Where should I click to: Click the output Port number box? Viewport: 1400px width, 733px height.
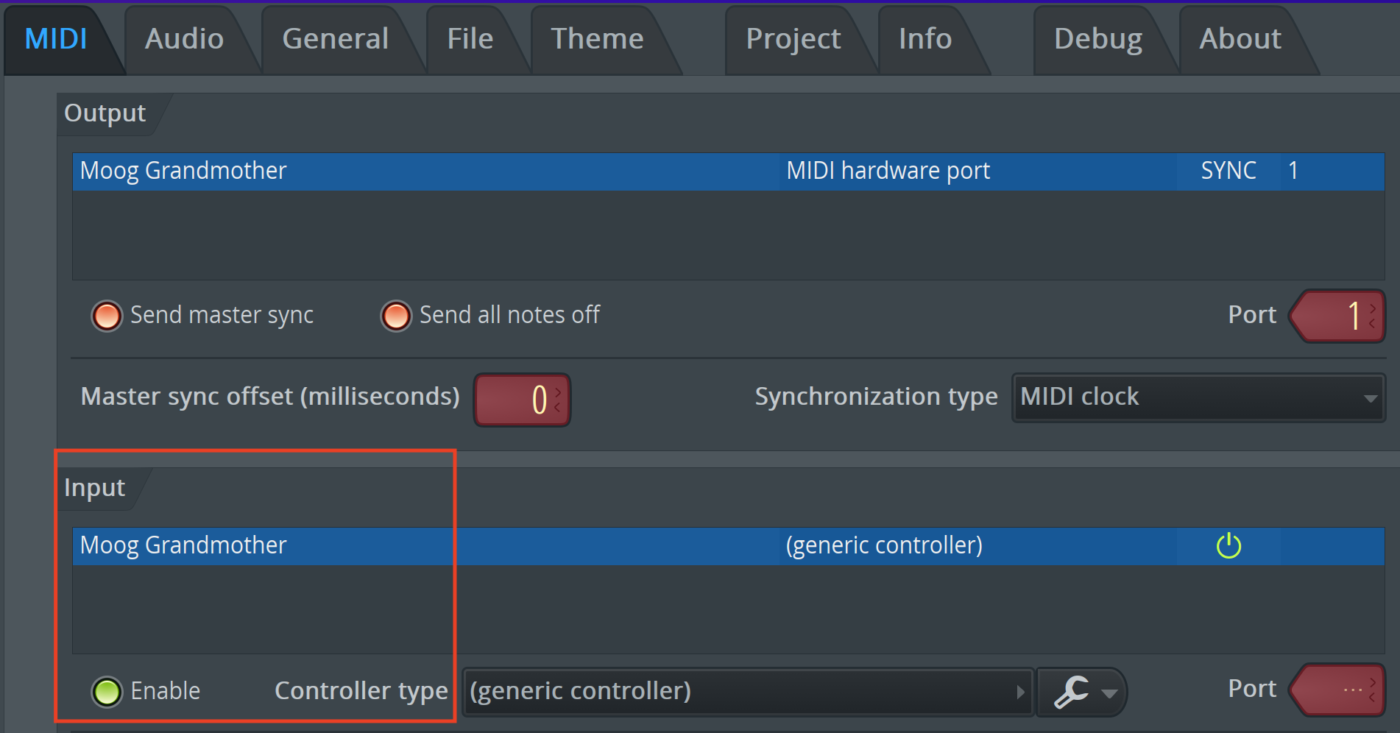pos(1338,316)
